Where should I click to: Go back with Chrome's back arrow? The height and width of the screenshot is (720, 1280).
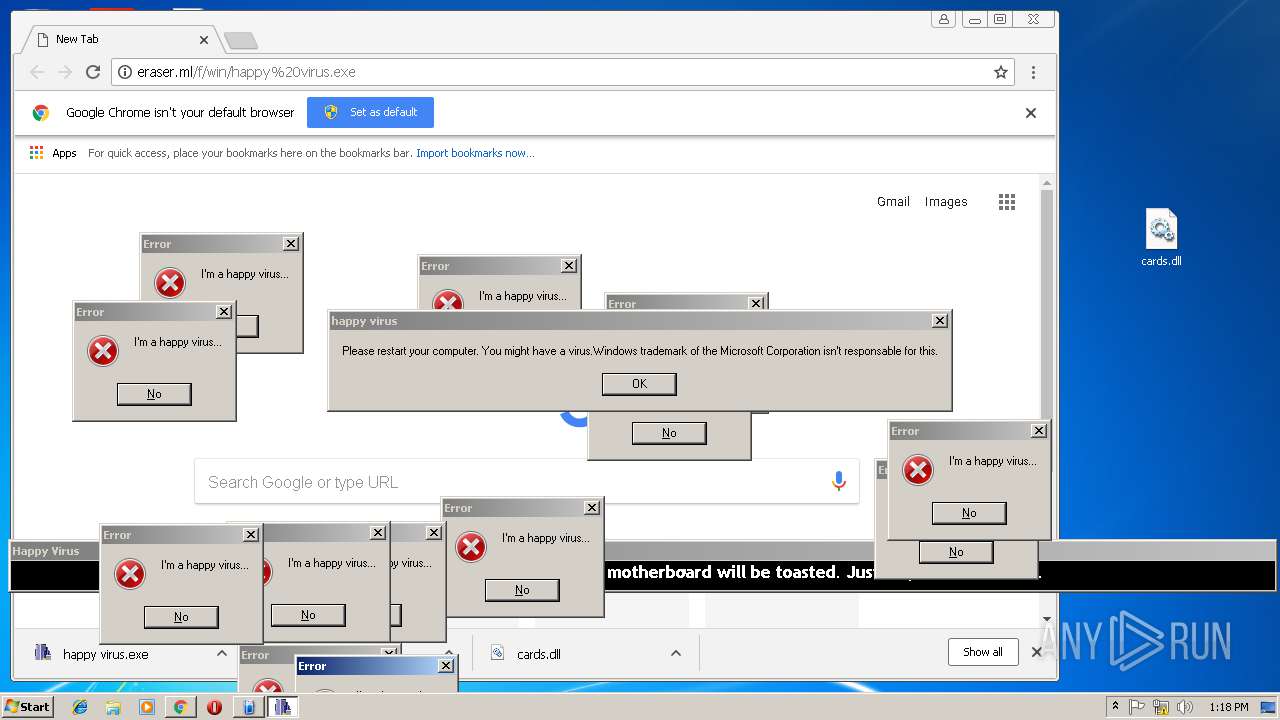pos(37,72)
